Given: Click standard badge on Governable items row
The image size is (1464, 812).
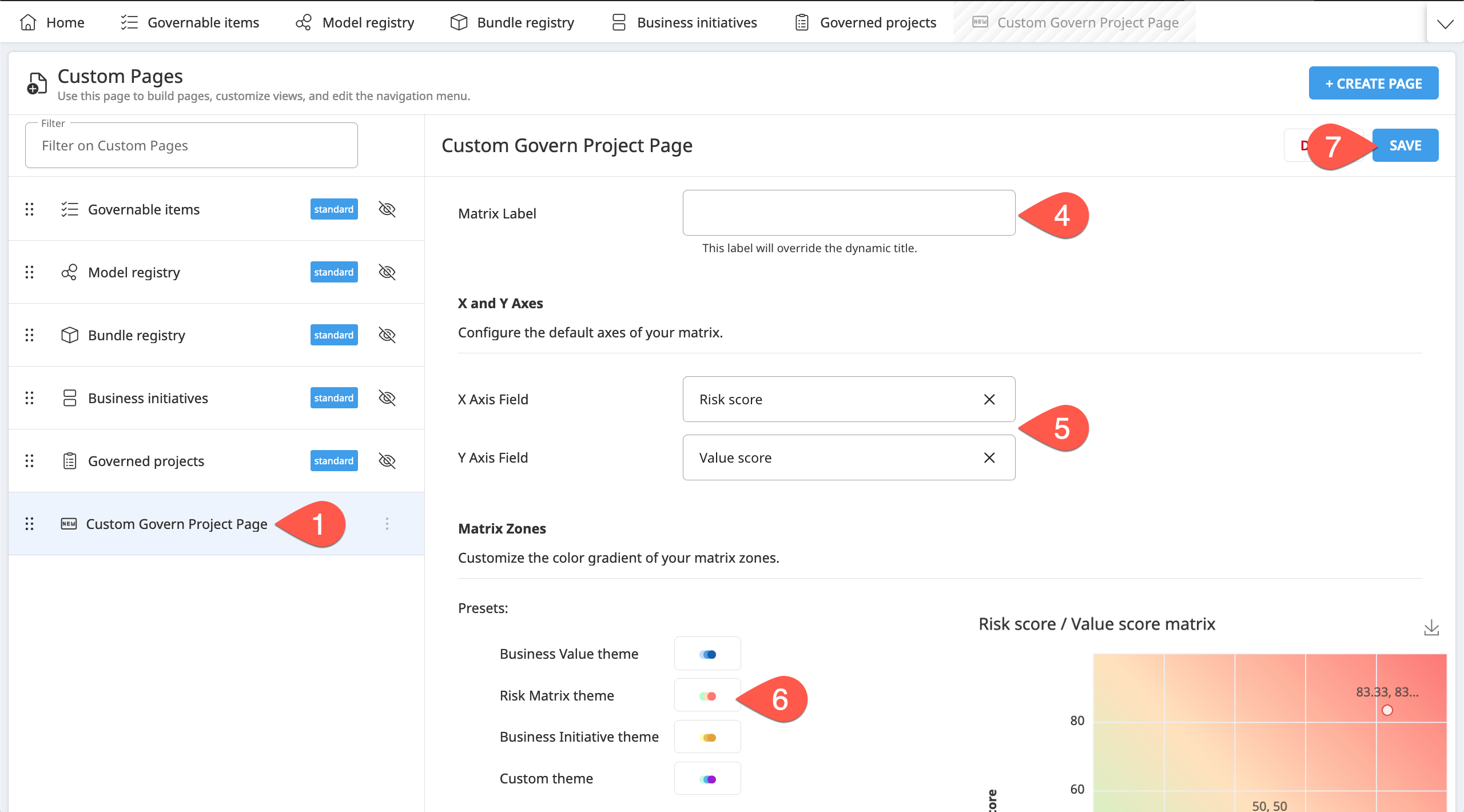Looking at the screenshot, I should (x=334, y=209).
